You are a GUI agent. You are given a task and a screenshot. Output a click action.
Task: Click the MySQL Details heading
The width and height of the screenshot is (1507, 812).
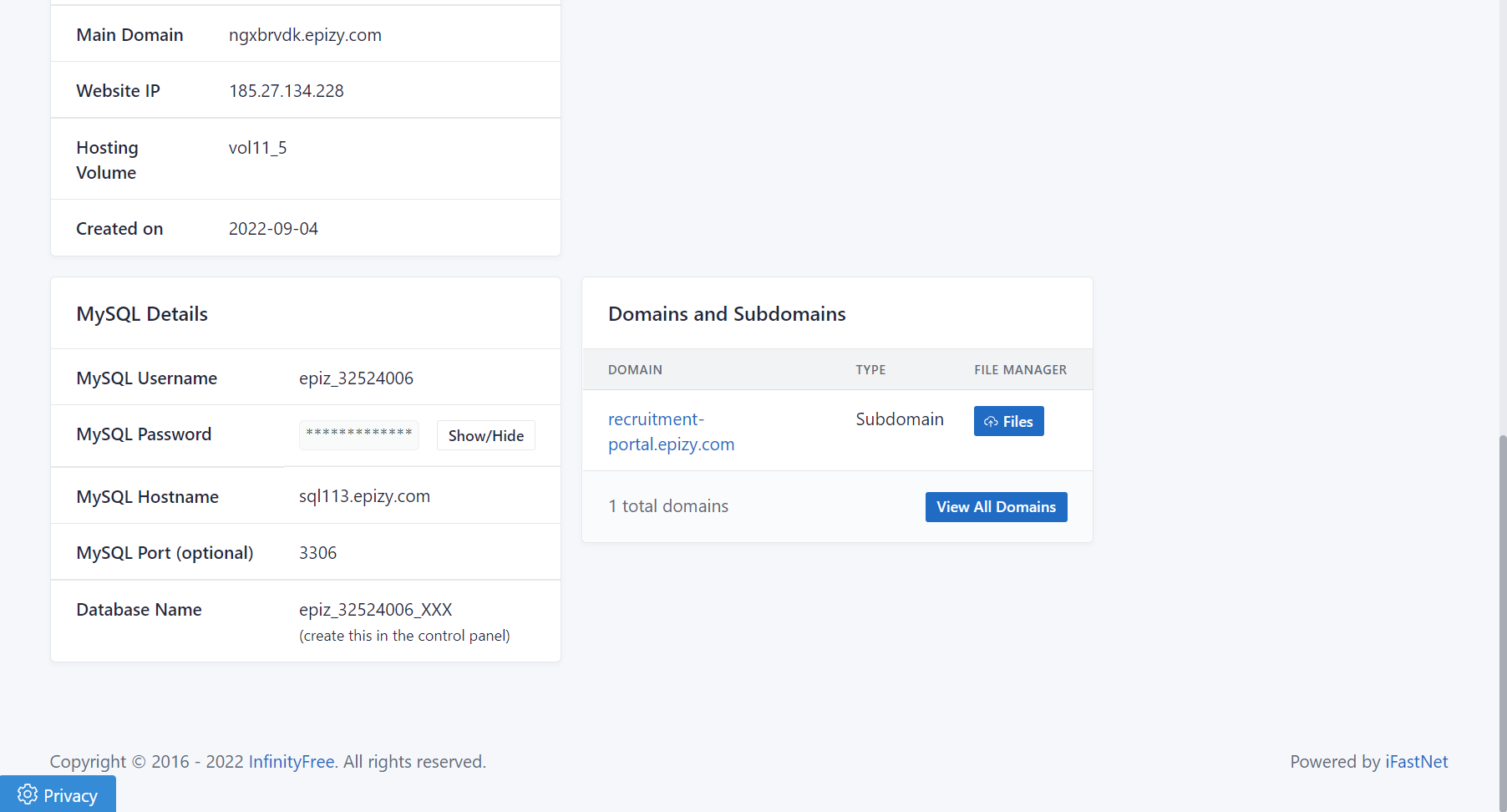pyautogui.click(x=142, y=314)
